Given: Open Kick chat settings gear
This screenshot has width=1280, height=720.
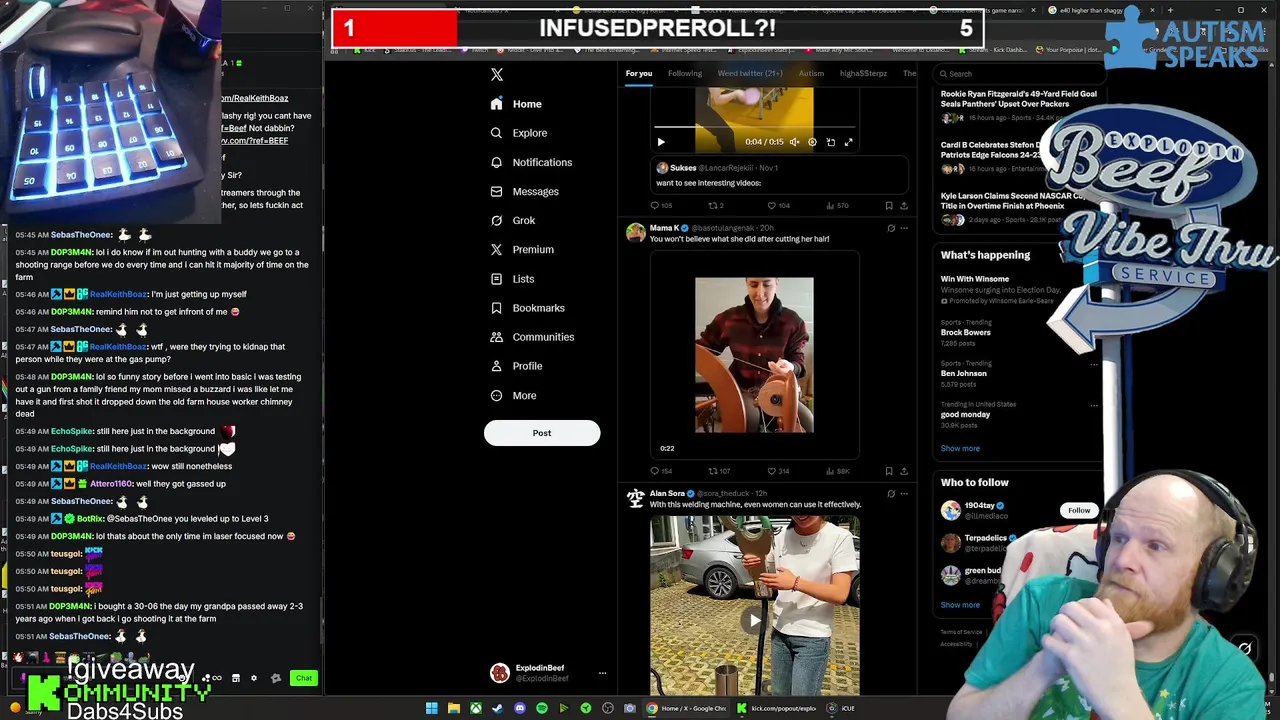Looking at the screenshot, I should pos(253,678).
